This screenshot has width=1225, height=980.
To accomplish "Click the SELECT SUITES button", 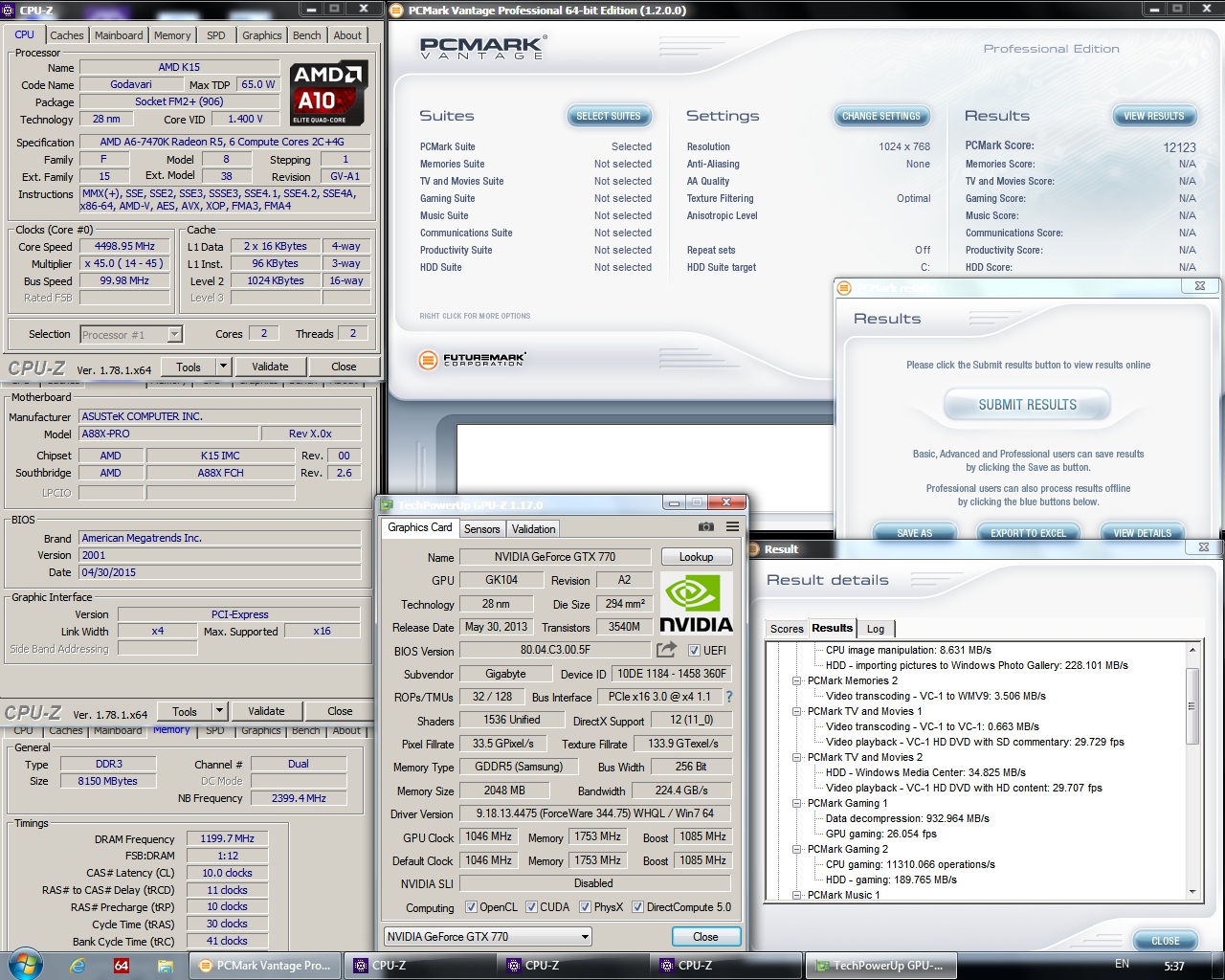I will (x=609, y=116).
